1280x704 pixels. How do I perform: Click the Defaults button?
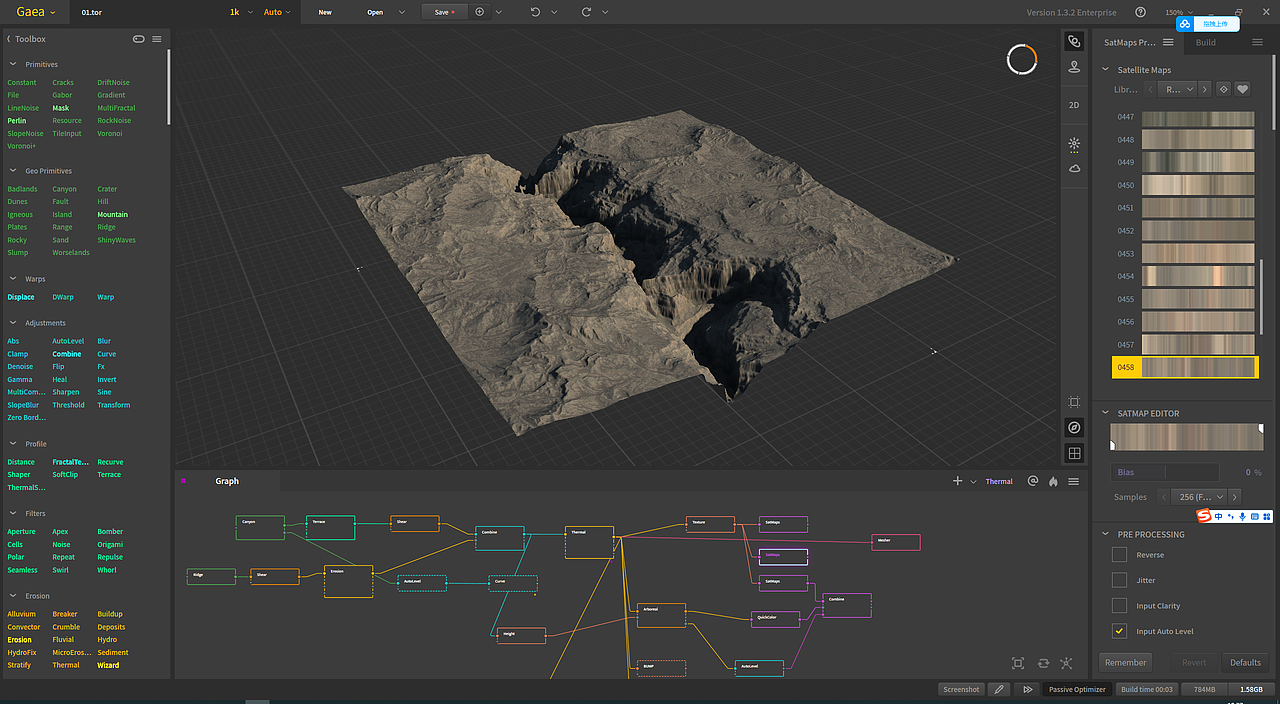pyautogui.click(x=1245, y=662)
